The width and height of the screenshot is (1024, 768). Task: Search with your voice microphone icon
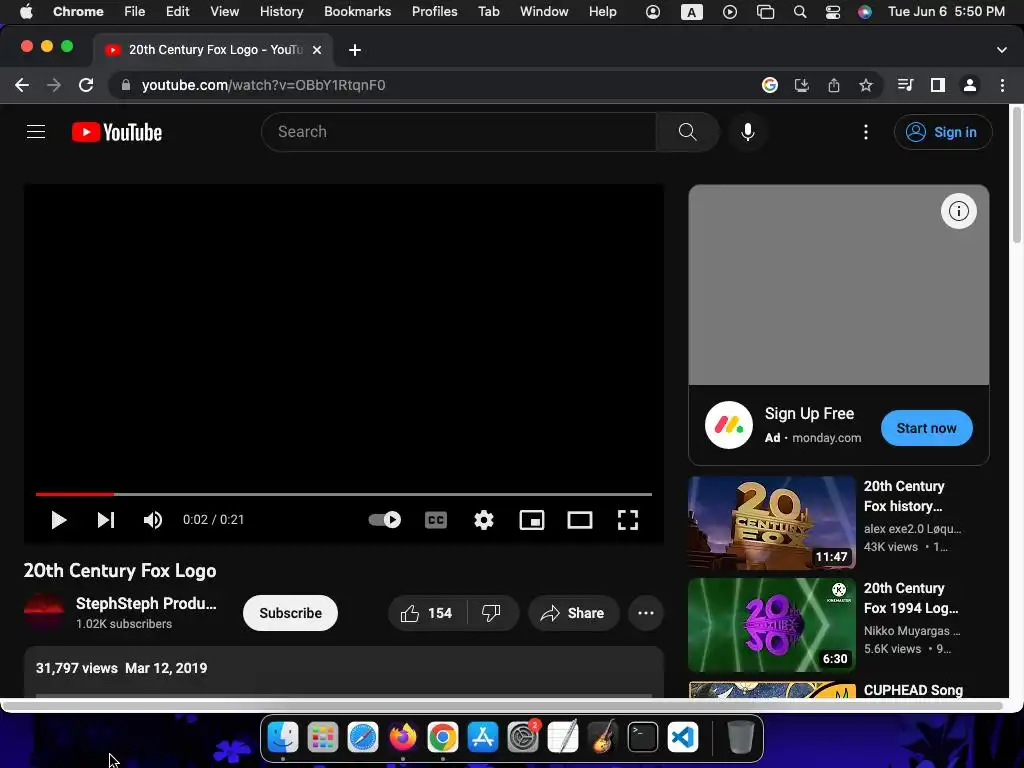pos(748,132)
